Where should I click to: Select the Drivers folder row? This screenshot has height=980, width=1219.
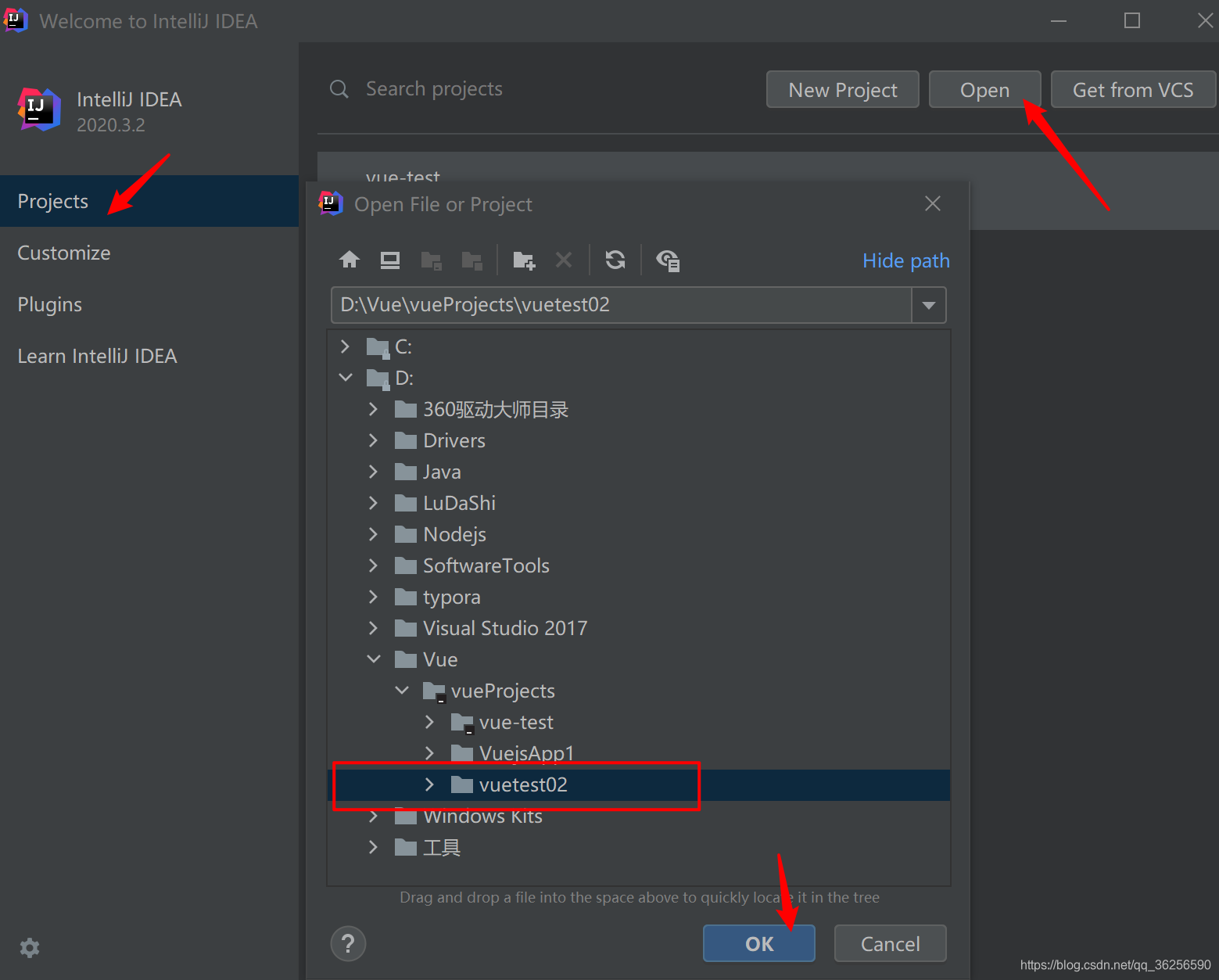point(639,441)
